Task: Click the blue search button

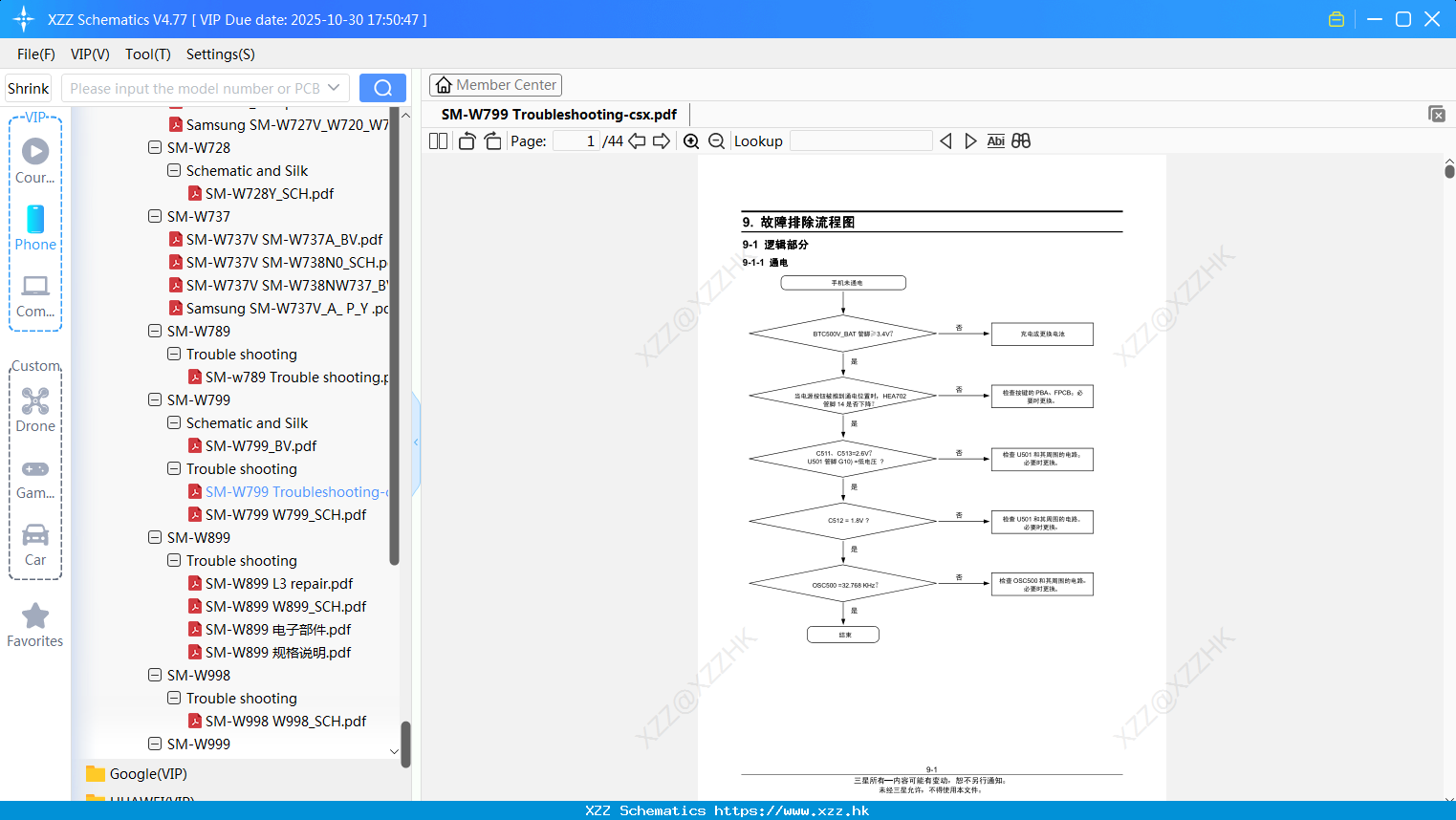Action: 382,88
